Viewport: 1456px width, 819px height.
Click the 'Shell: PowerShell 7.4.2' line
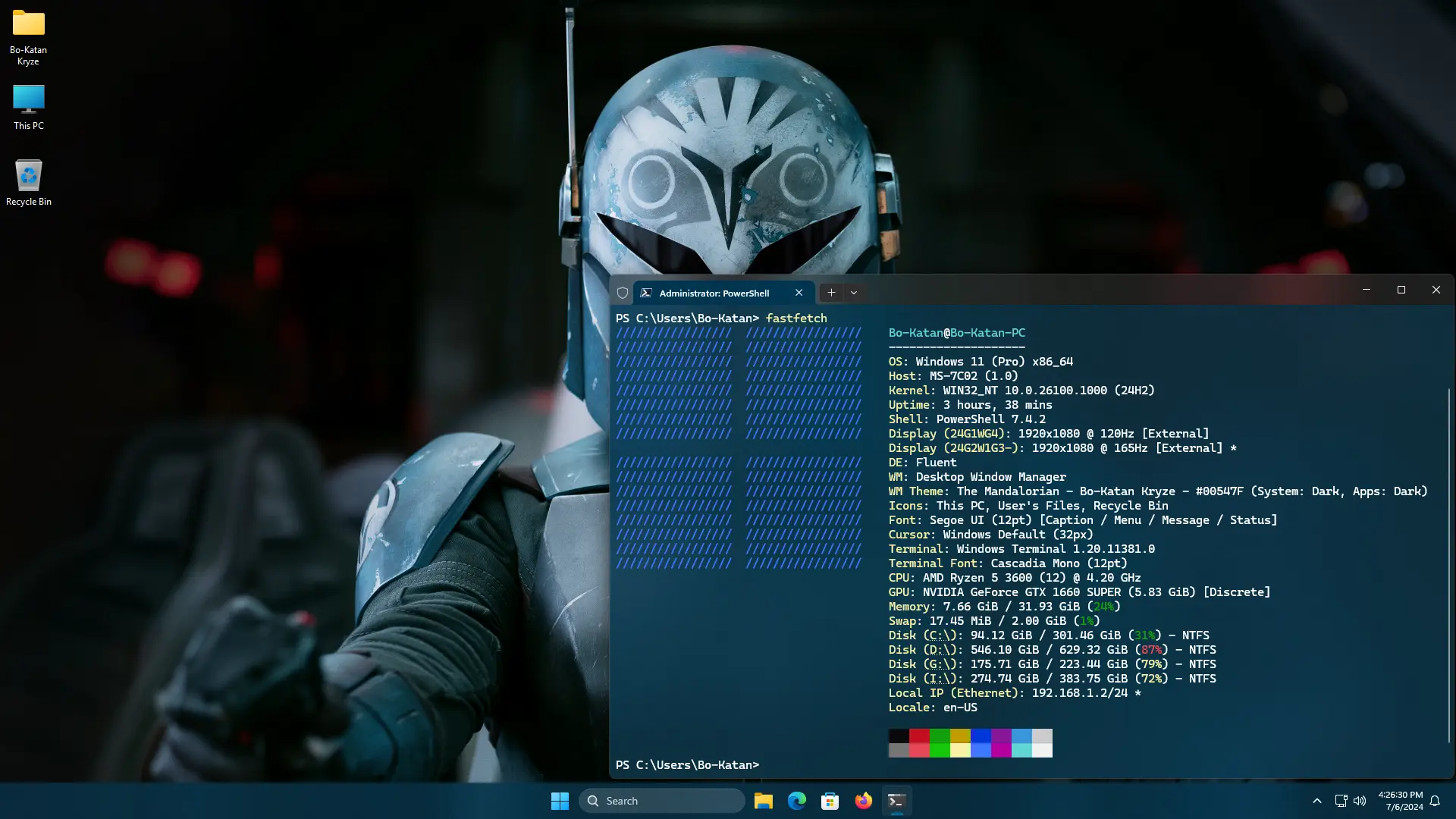tap(967, 419)
